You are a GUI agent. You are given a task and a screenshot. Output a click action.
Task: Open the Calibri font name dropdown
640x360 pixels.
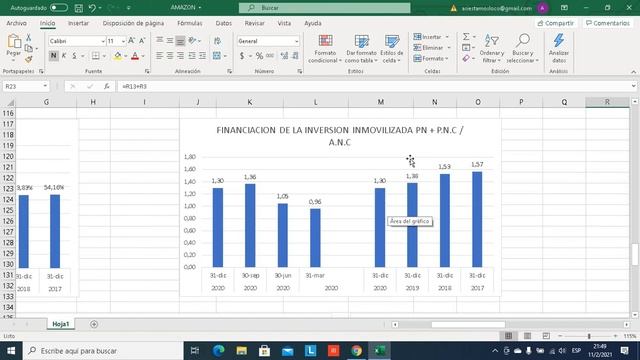tap(103, 41)
